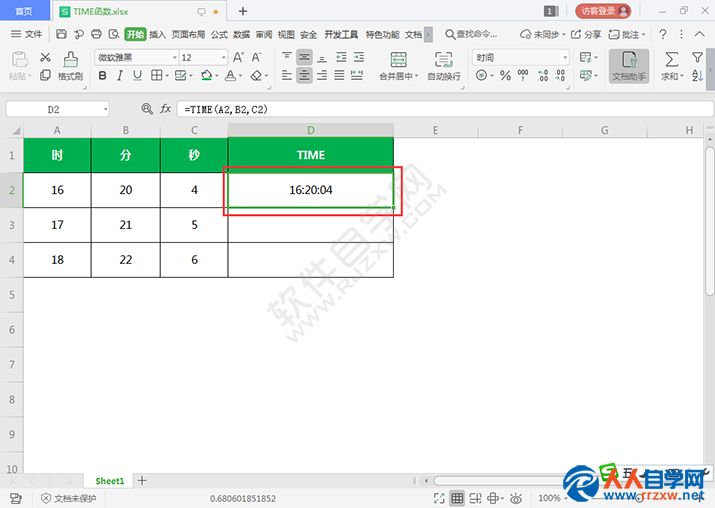Image resolution: width=715 pixels, height=508 pixels.
Task: Open the currency format dropdown
Action: [x=492, y=76]
